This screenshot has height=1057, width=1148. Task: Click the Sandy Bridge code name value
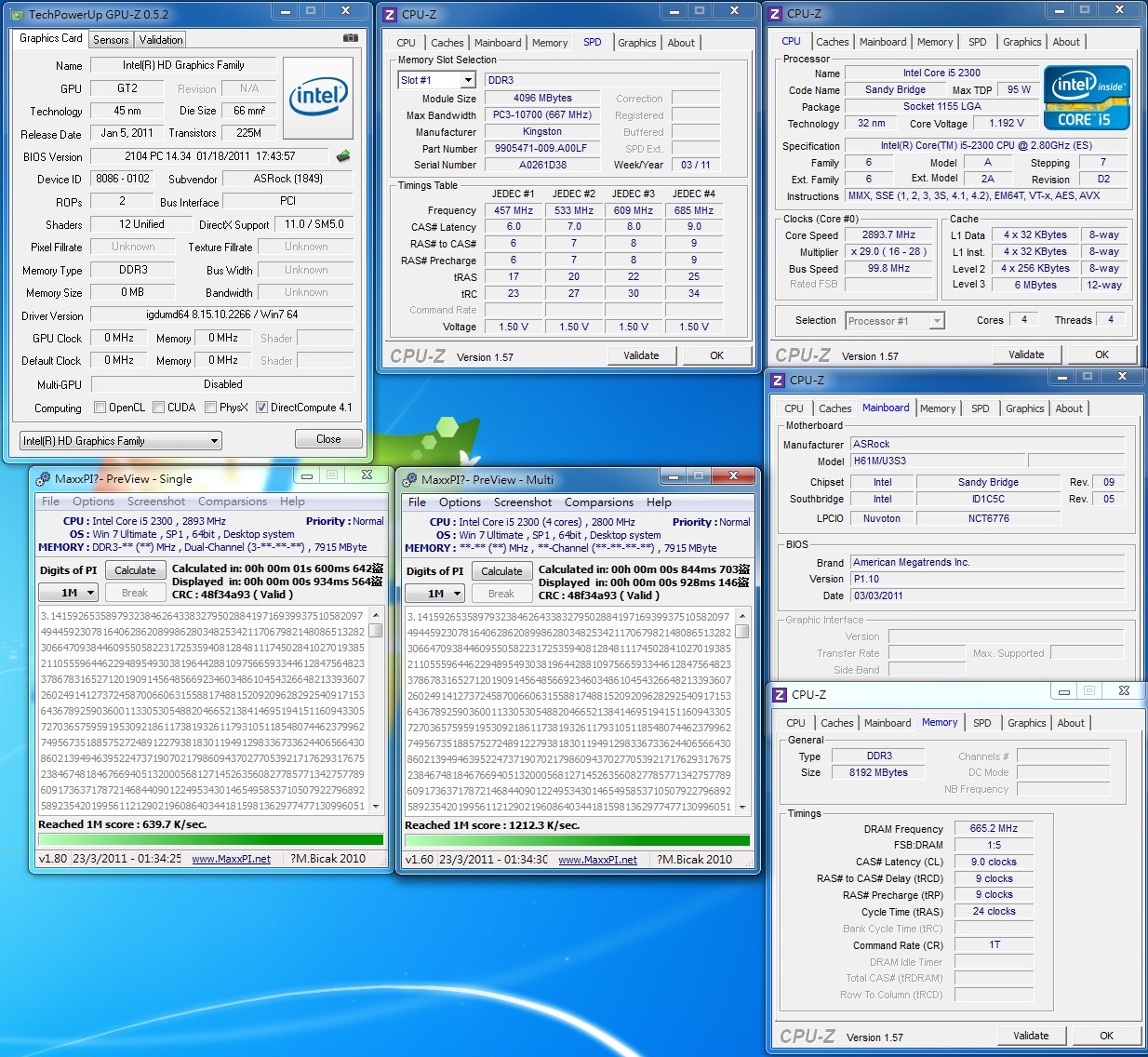tap(895, 89)
